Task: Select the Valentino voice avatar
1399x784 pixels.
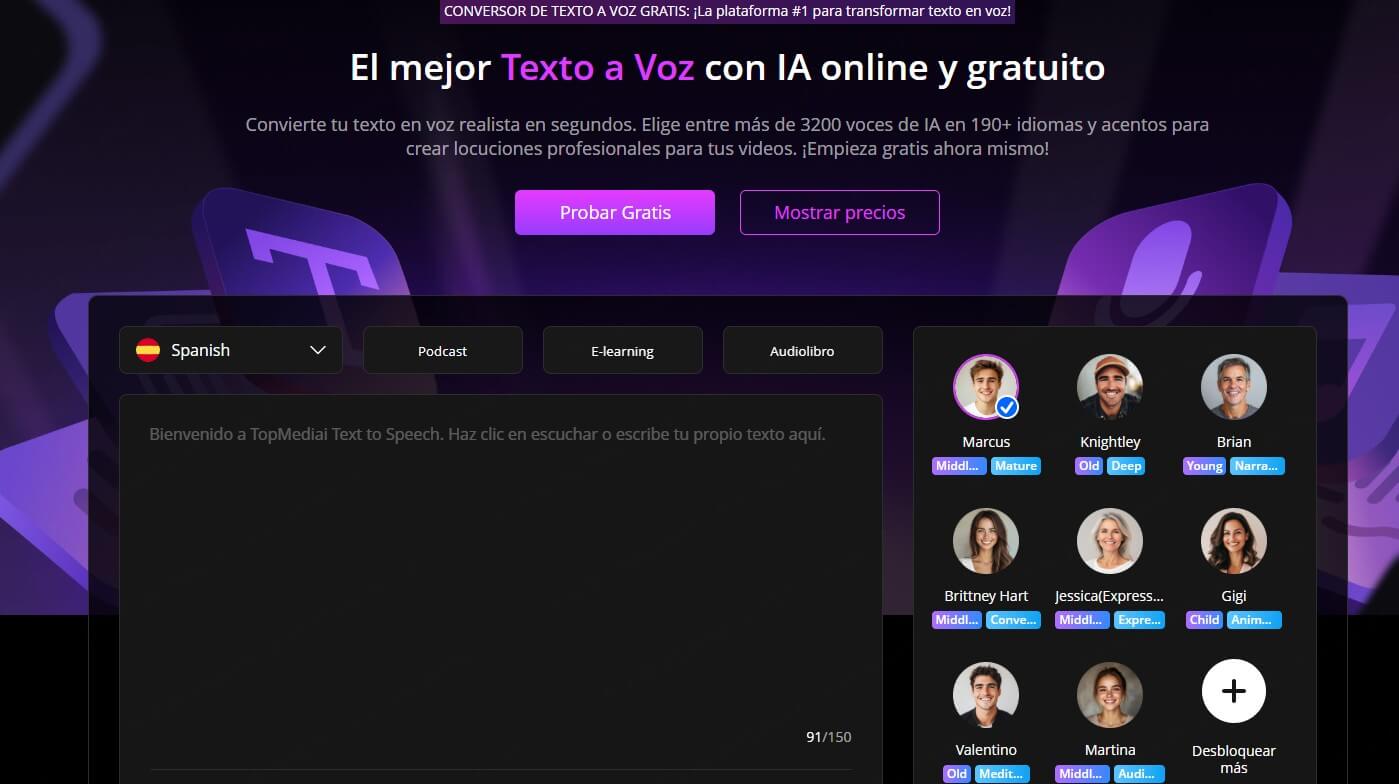Action: pyautogui.click(x=986, y=695)
